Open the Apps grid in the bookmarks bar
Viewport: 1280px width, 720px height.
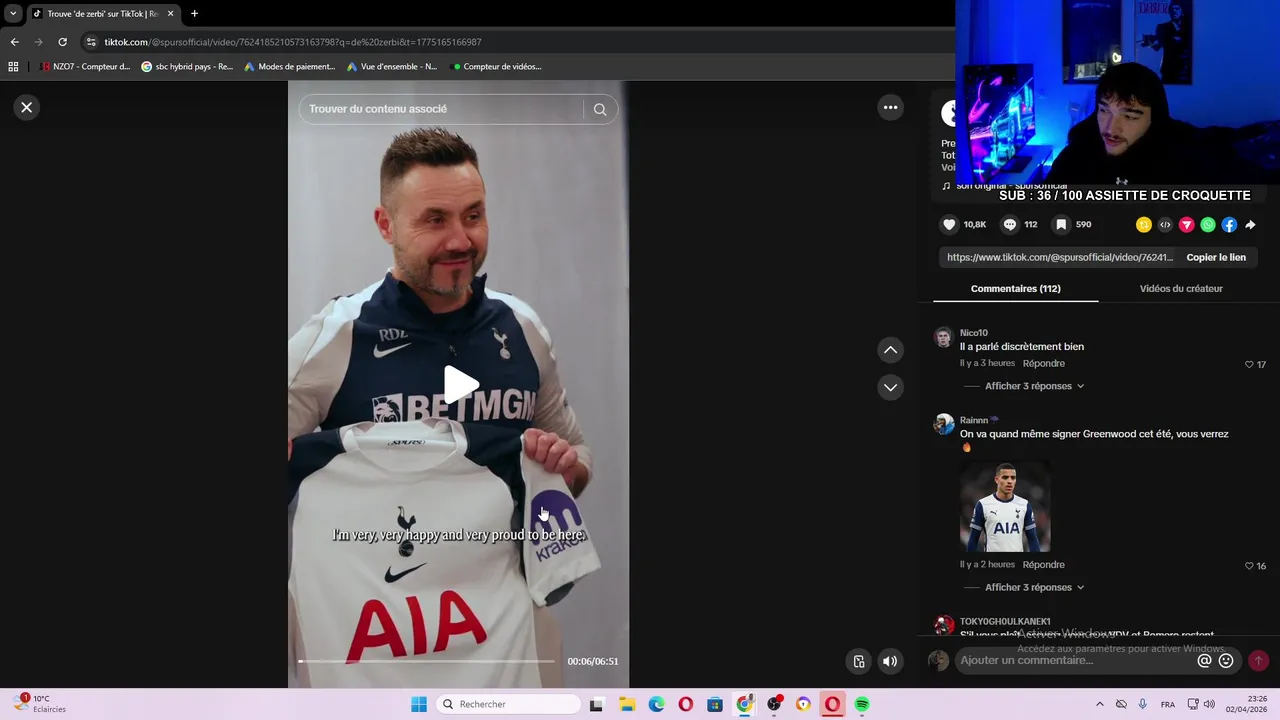click(13, 67)
